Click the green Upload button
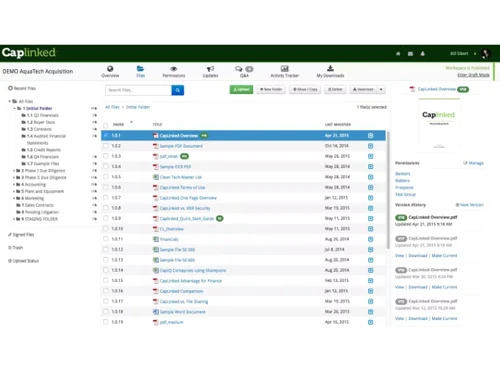Image resolution: width=500 pixels, height=375 pixels. pos(241,89)
